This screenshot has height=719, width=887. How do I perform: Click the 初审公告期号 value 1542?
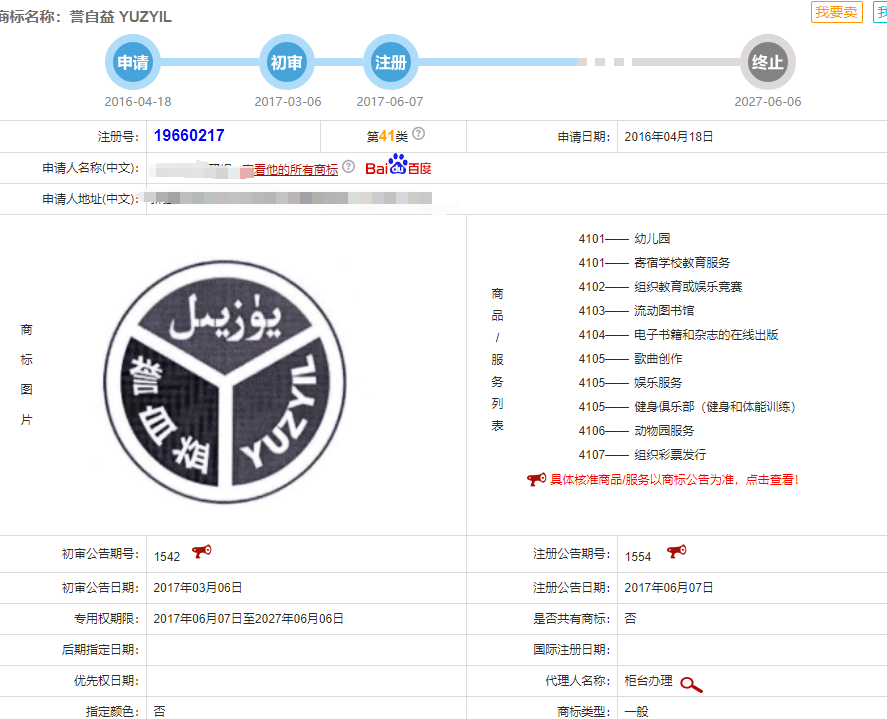click(167, 557)
